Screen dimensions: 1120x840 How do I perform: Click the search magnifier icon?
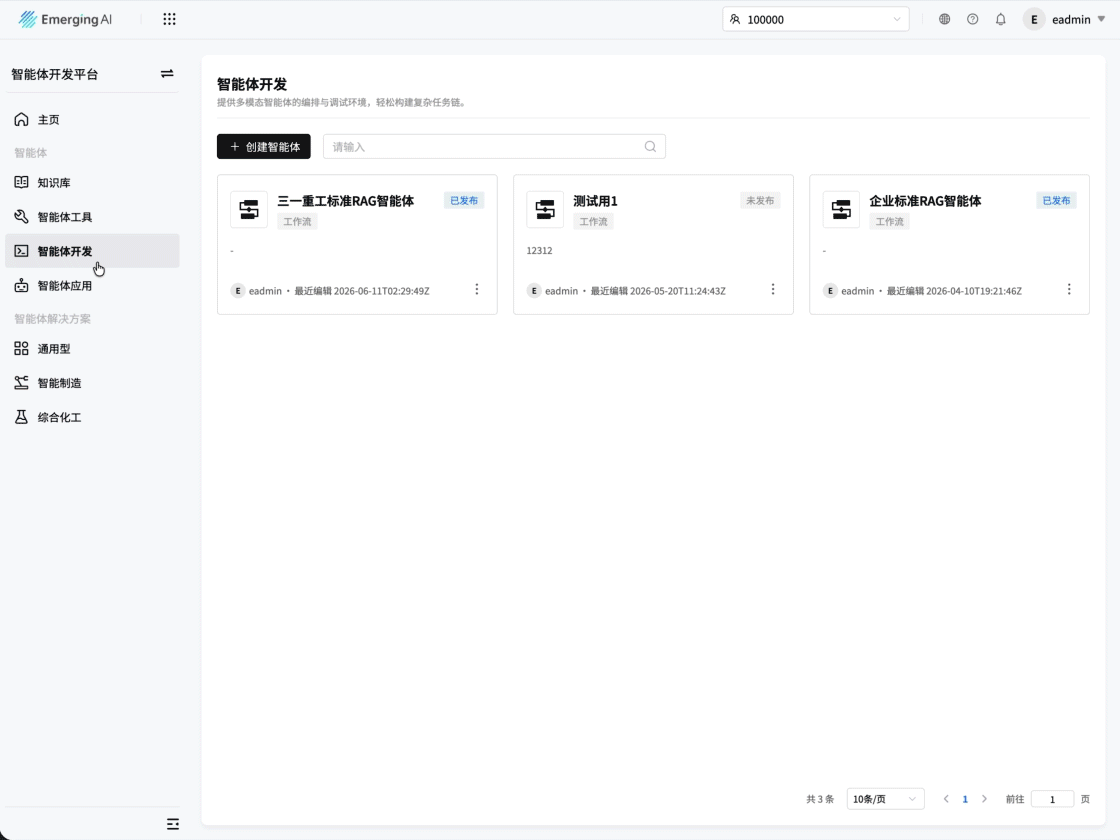pos(650,146)
